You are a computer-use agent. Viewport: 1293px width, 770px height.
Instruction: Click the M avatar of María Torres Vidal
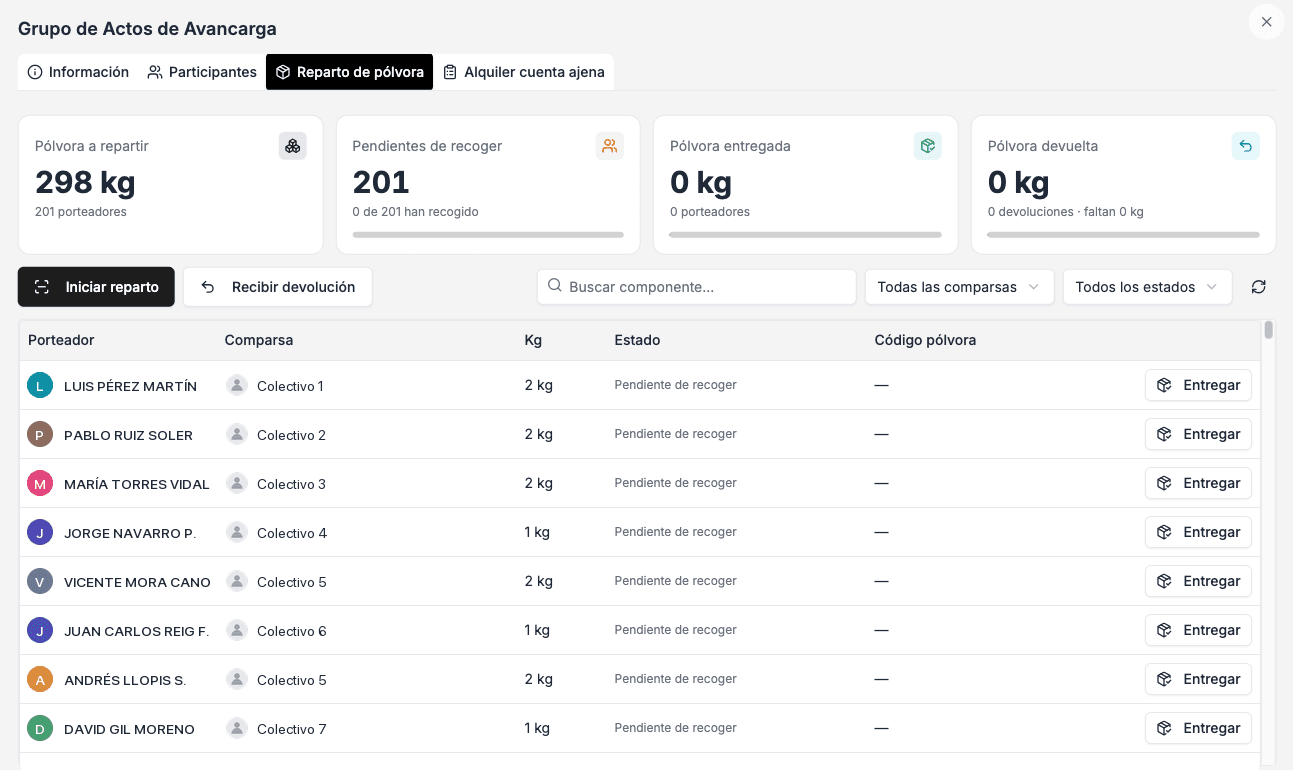click(x=40, y=484)
